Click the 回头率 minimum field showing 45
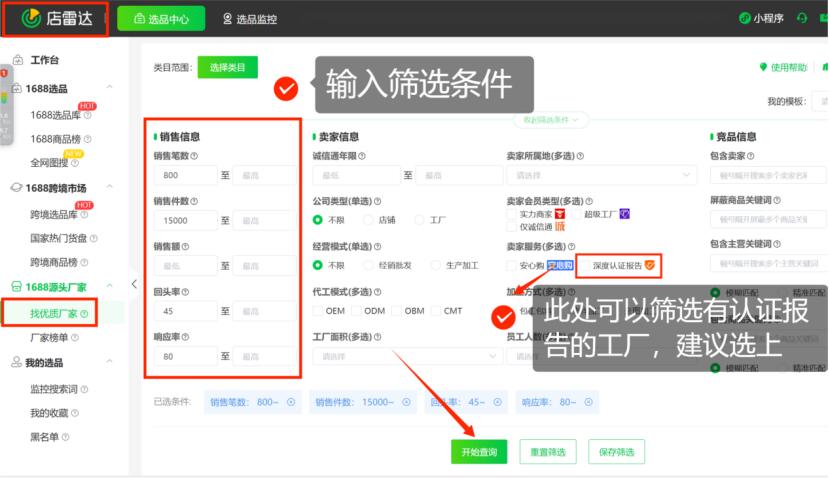Screen dimensions: 829x478 pyautogui.click(x=186, y=311)
